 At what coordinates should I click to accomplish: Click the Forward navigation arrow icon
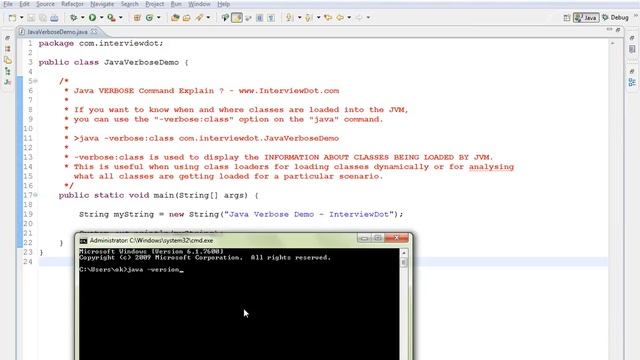pos(359,18)
